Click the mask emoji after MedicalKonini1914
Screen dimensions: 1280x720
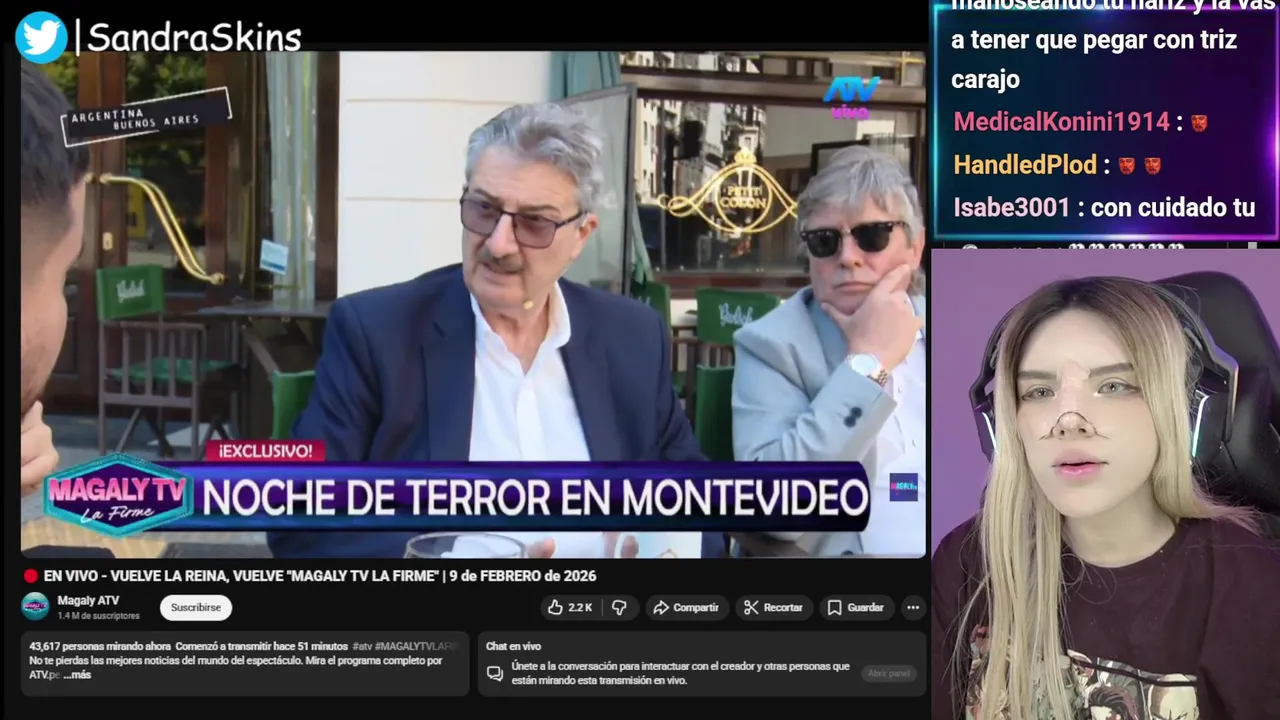[1199, 123]
